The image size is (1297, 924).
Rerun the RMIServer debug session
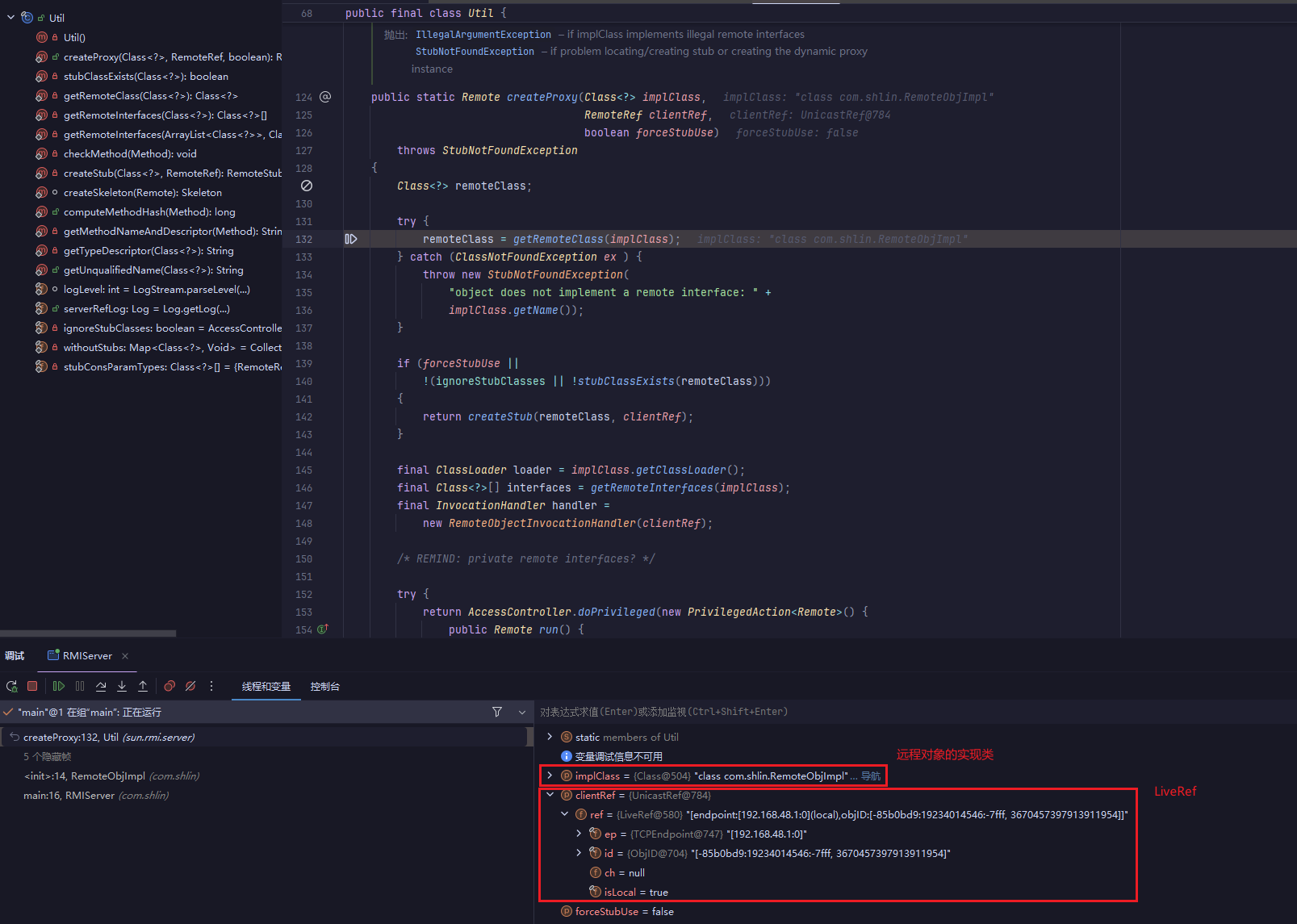11,686
